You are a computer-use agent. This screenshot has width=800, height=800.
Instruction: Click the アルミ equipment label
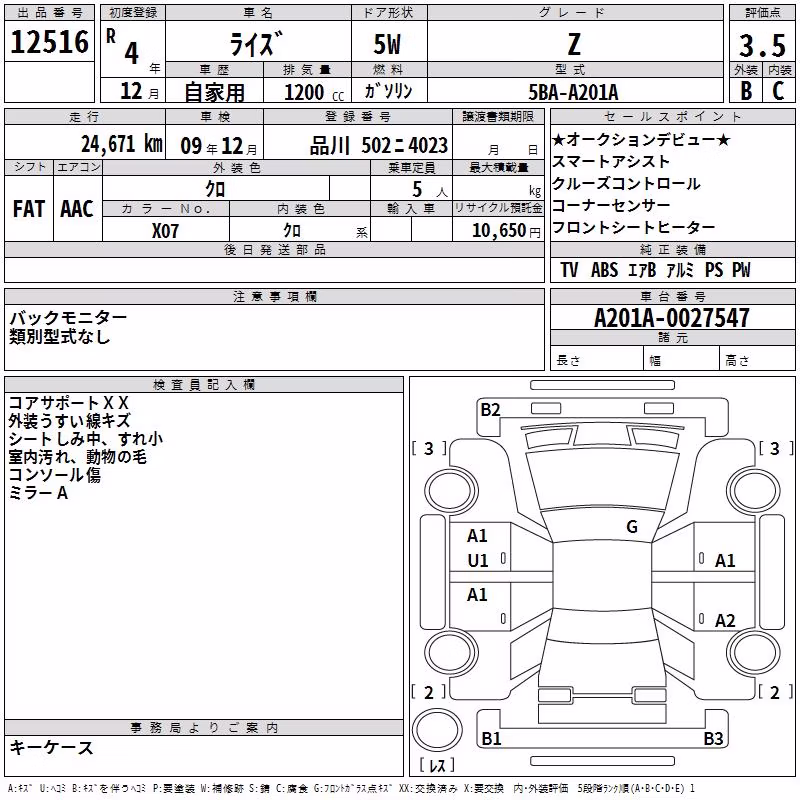tap(680, 270)
